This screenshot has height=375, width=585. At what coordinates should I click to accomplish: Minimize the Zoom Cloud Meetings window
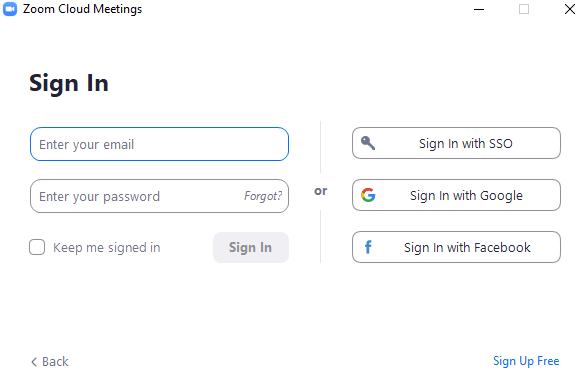(479, 9)
